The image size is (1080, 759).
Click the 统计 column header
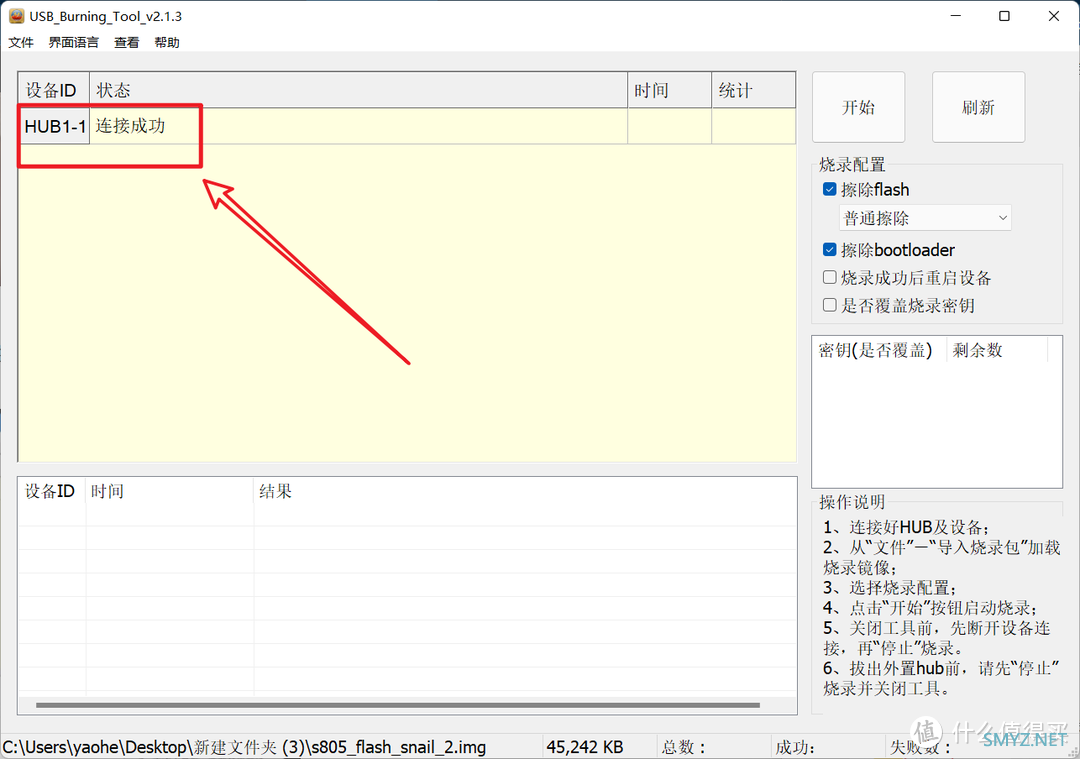(754, 90)
